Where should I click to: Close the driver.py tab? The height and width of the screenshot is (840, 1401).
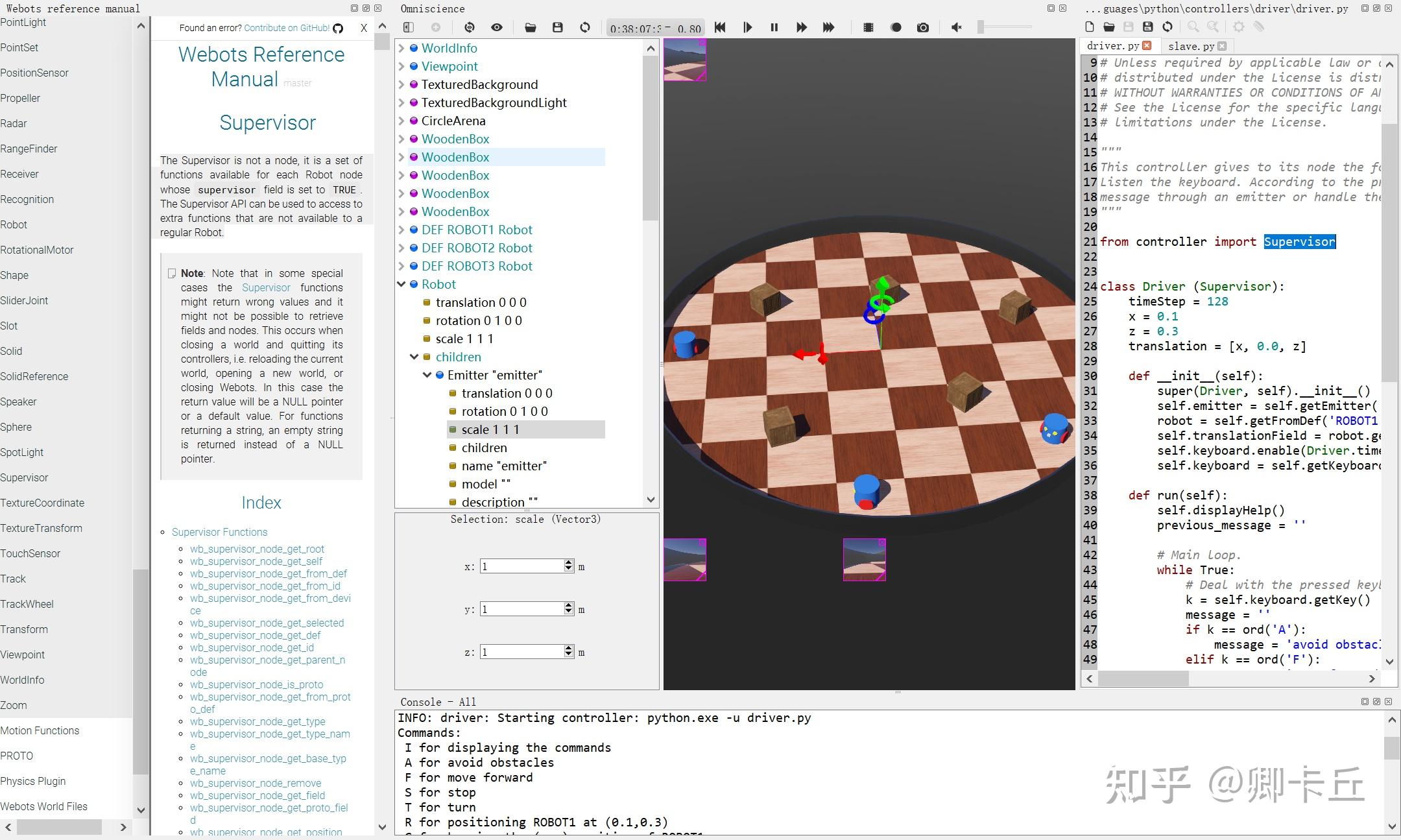[1147, 45]
